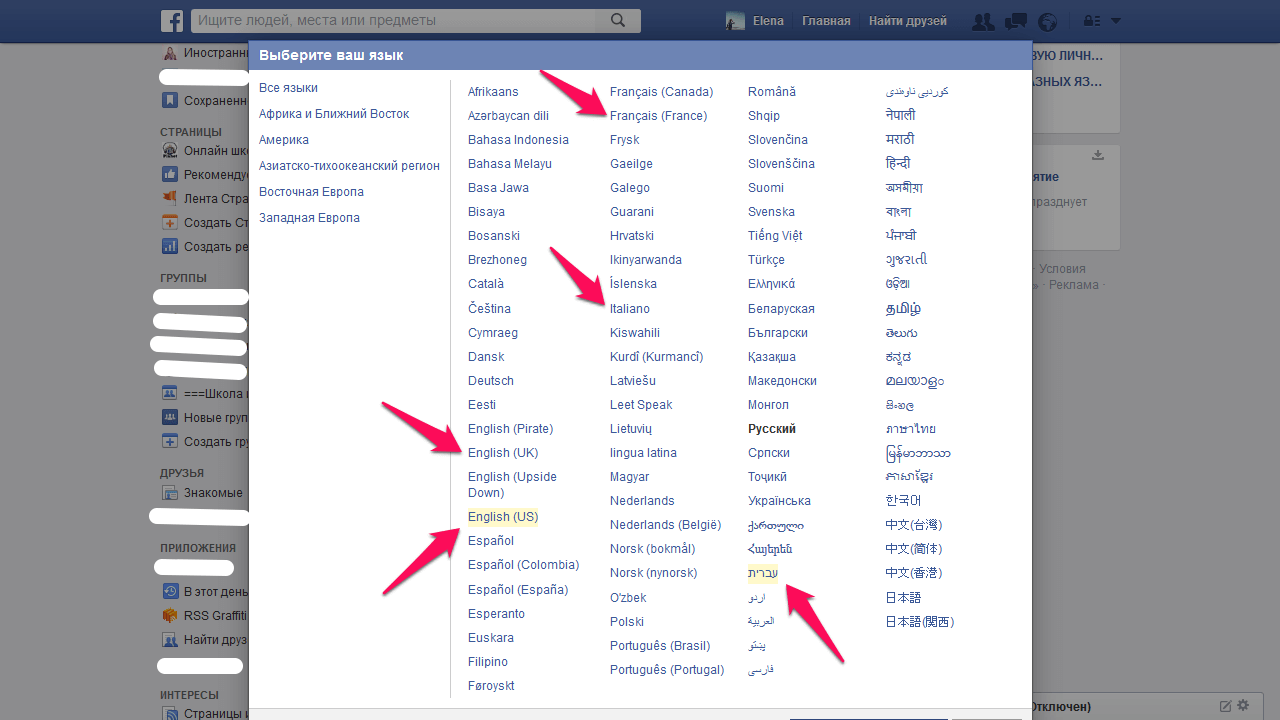The height and width of the screenshot is (720, 1280).
Task: Click new chat message compose icon
Action: 1225,706
